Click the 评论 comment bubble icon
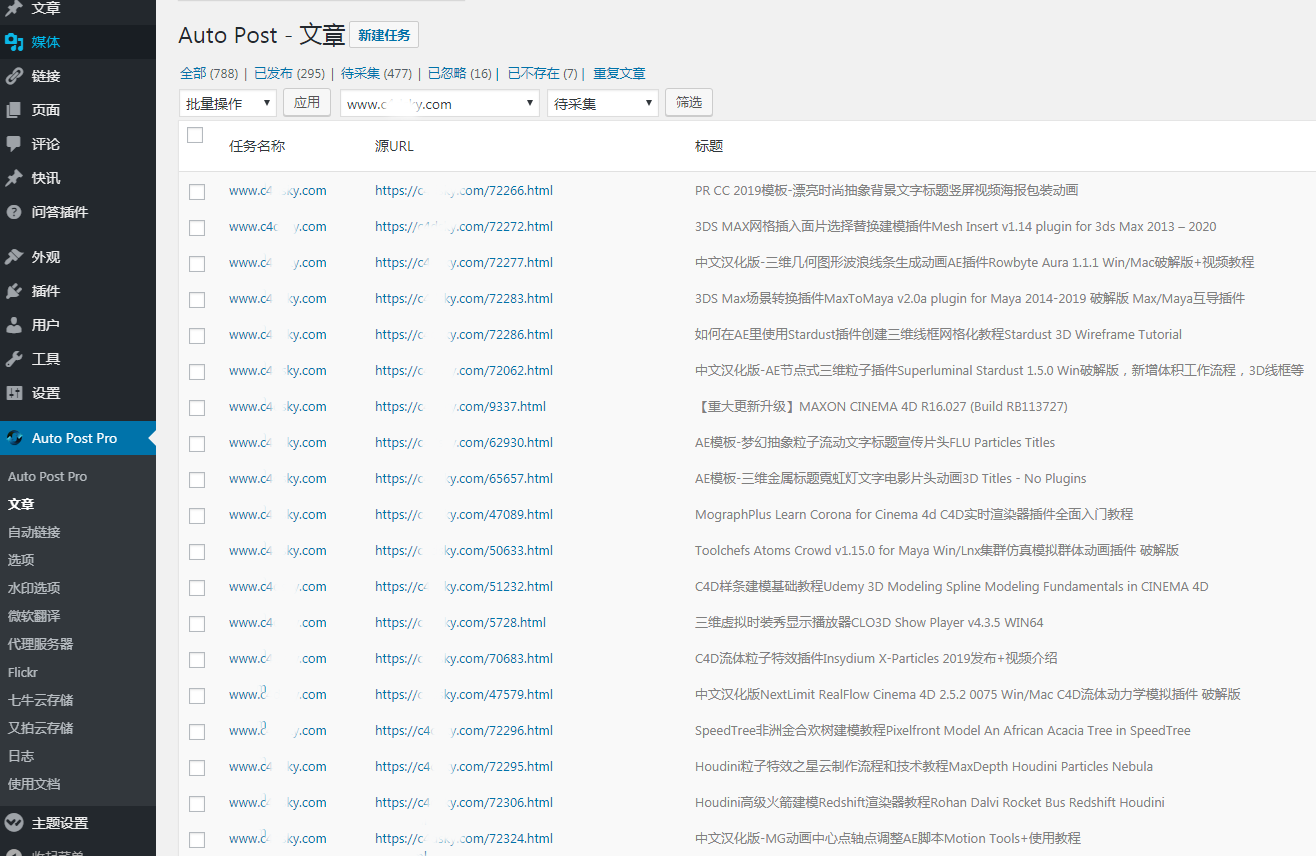 pyautogui.click(x=14, y=144)
